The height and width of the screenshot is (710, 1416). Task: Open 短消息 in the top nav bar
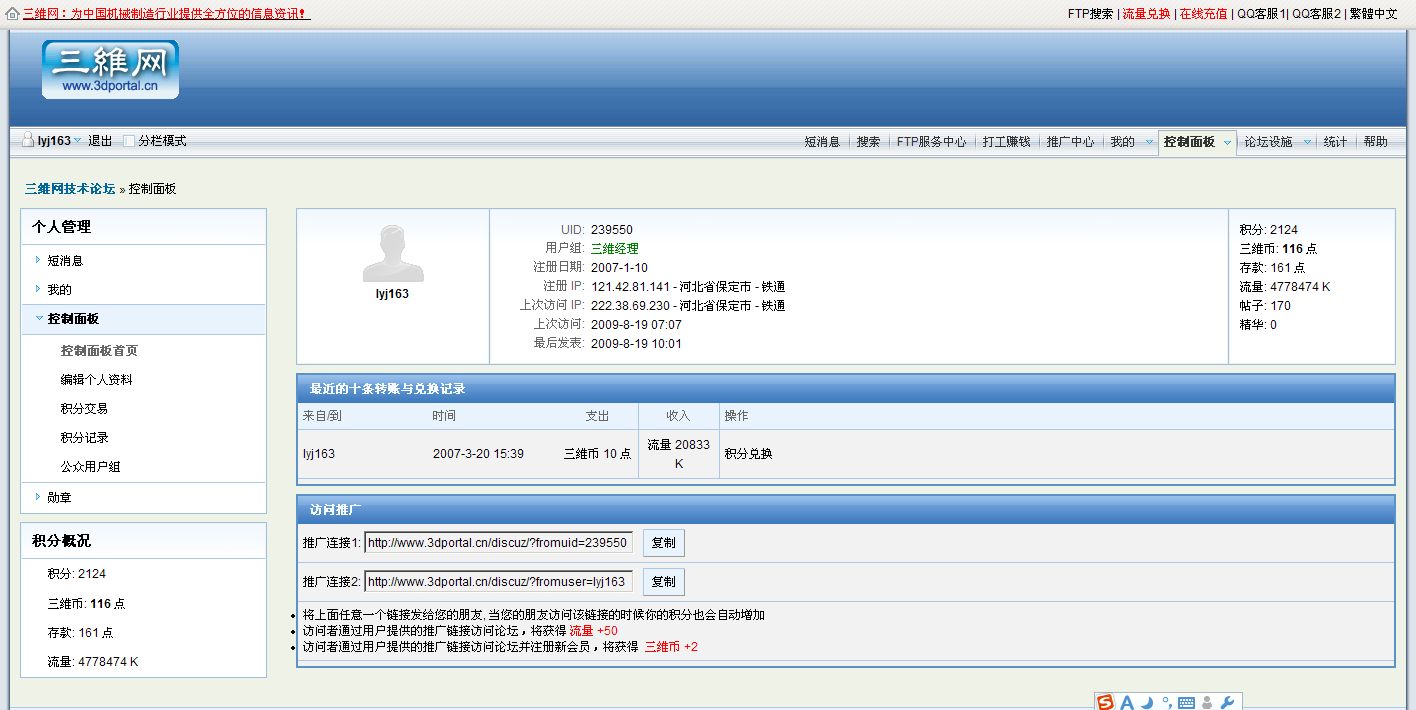(822, 142)
